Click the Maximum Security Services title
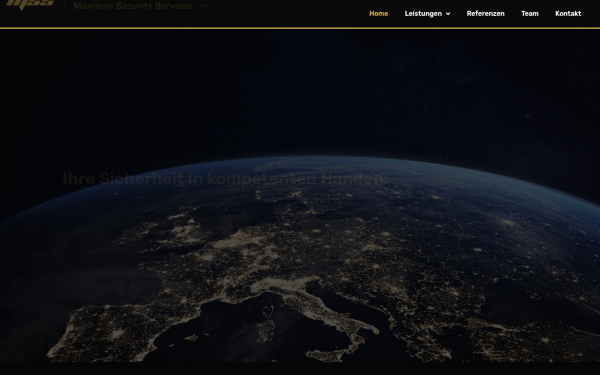 click(132, 6)
